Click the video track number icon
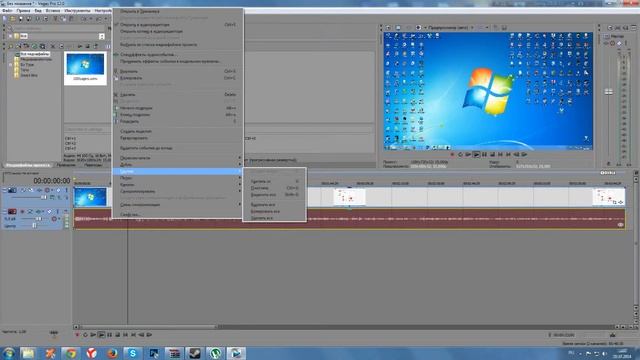Screen dimensions: 640x360 click(x=12, y=190)
